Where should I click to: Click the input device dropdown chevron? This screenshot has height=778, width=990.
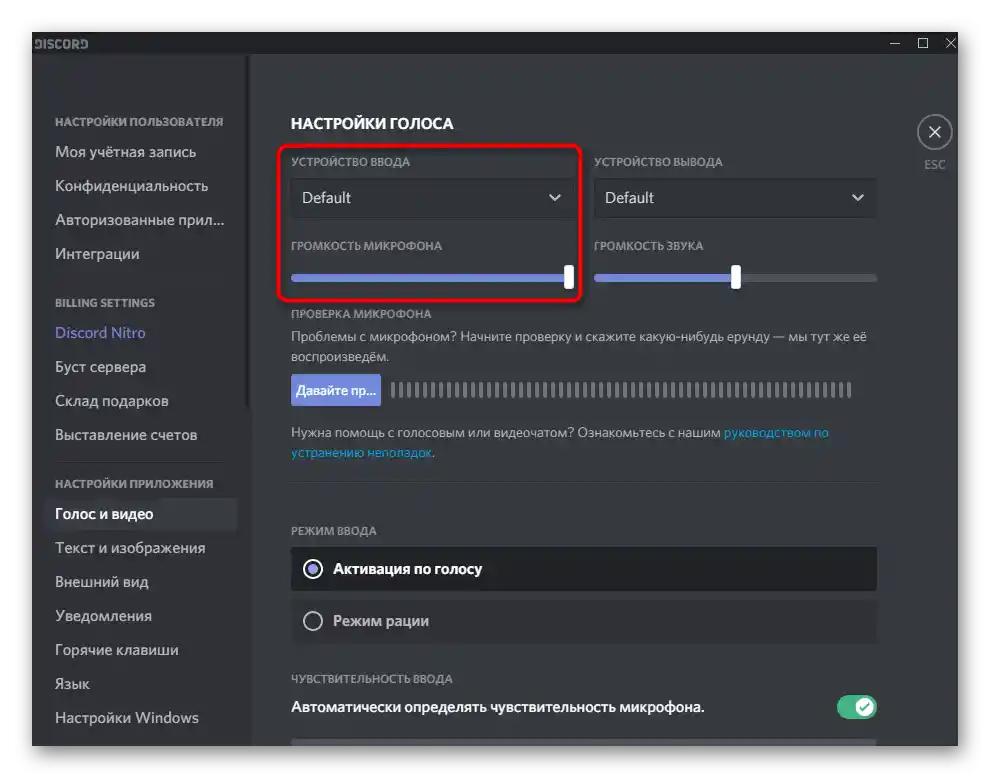[x=554, y=198]
